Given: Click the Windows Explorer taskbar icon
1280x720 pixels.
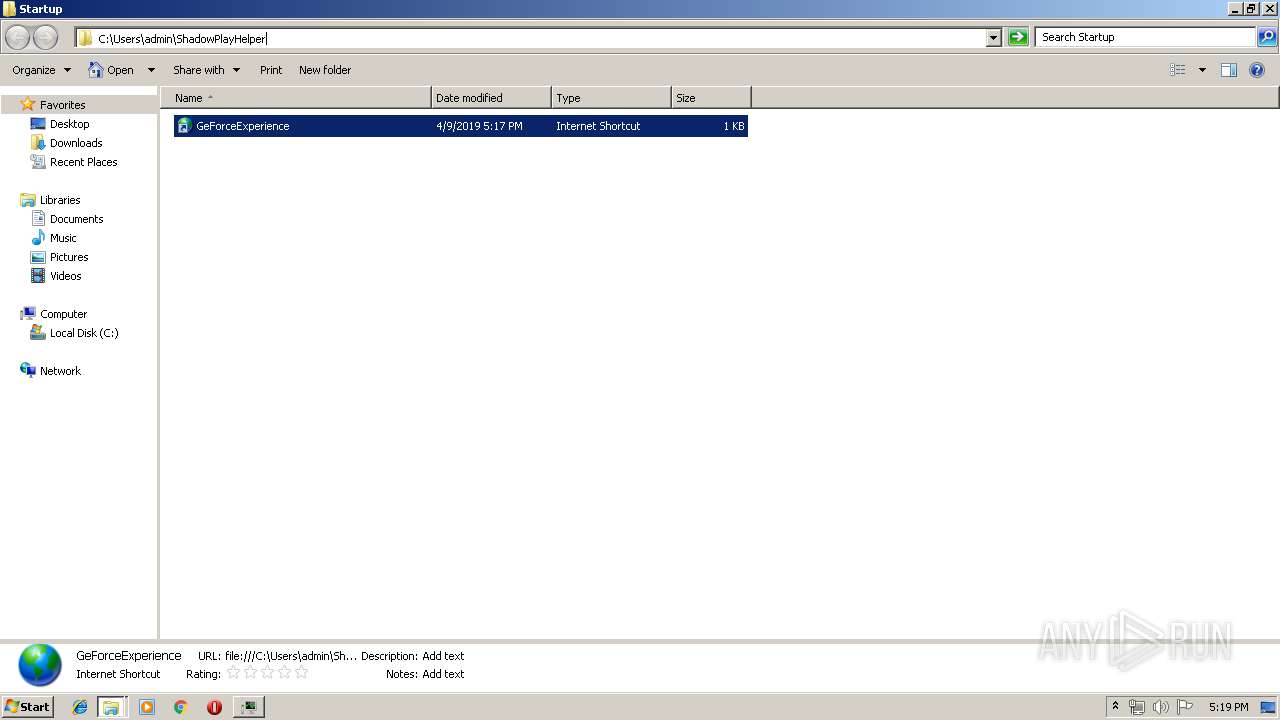Looking at the screenshot, I should 111,707.
